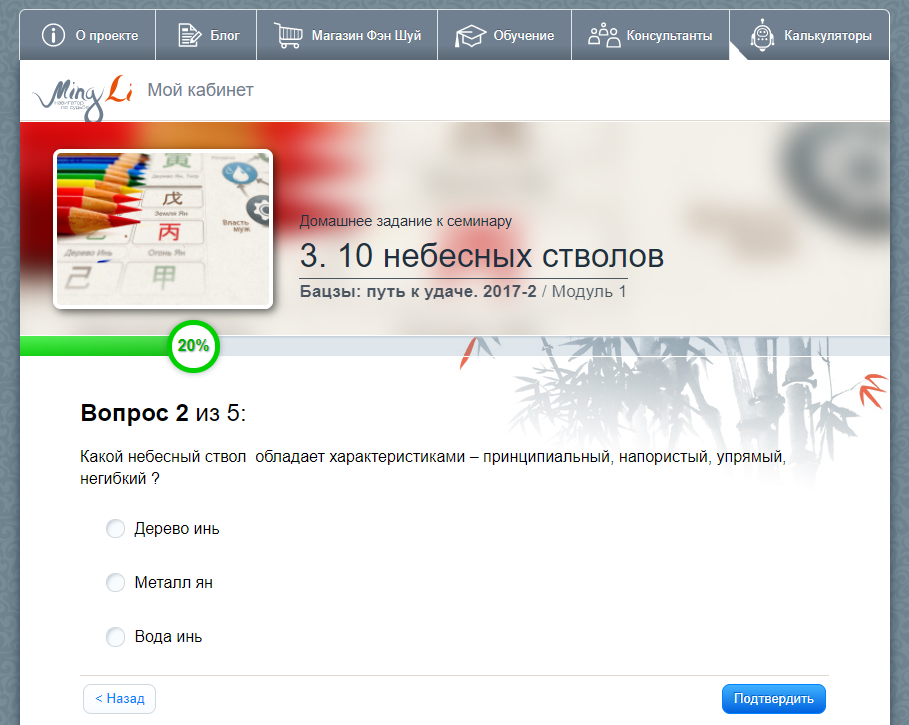909x725 pixels.
Task: Click the people group icon for Консультанты
Action: coord(603,36)
